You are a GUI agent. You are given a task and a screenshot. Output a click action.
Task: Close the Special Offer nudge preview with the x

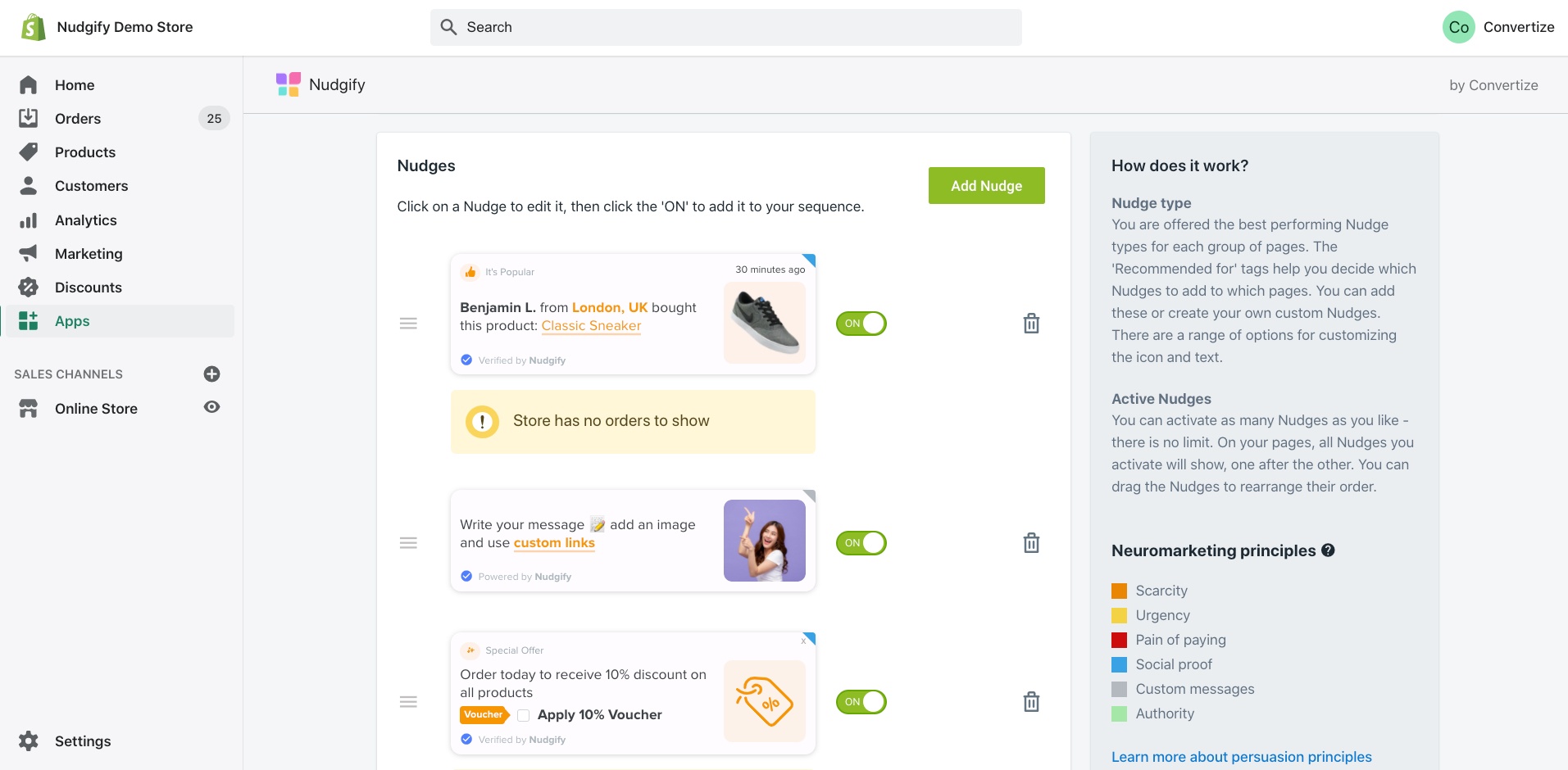point(803,641)
